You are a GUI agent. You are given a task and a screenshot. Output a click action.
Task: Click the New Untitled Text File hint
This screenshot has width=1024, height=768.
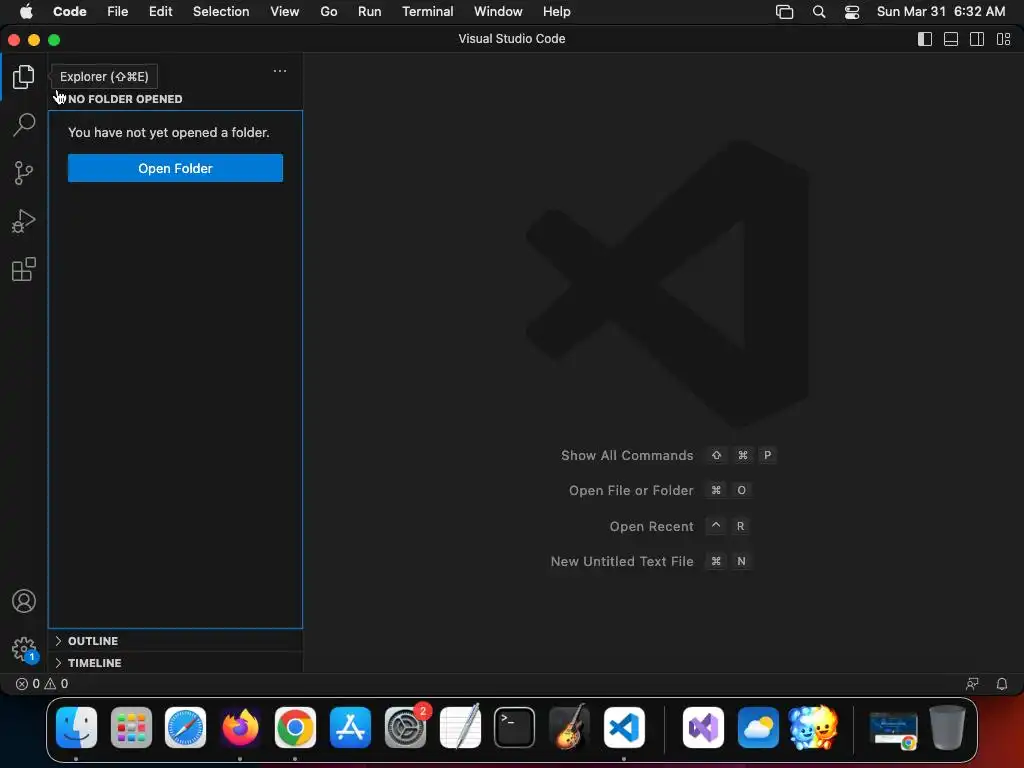pos(622,562)
